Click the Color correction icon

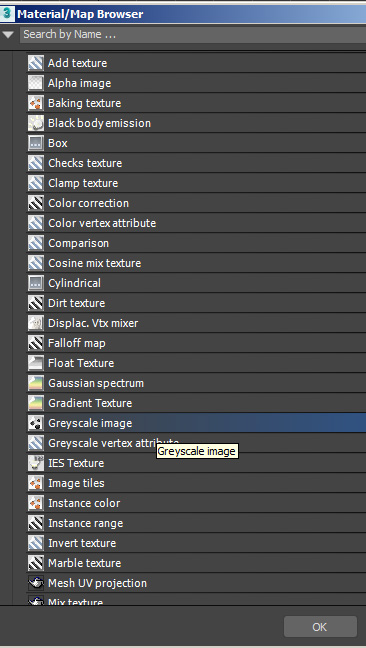tap(36, 203)
